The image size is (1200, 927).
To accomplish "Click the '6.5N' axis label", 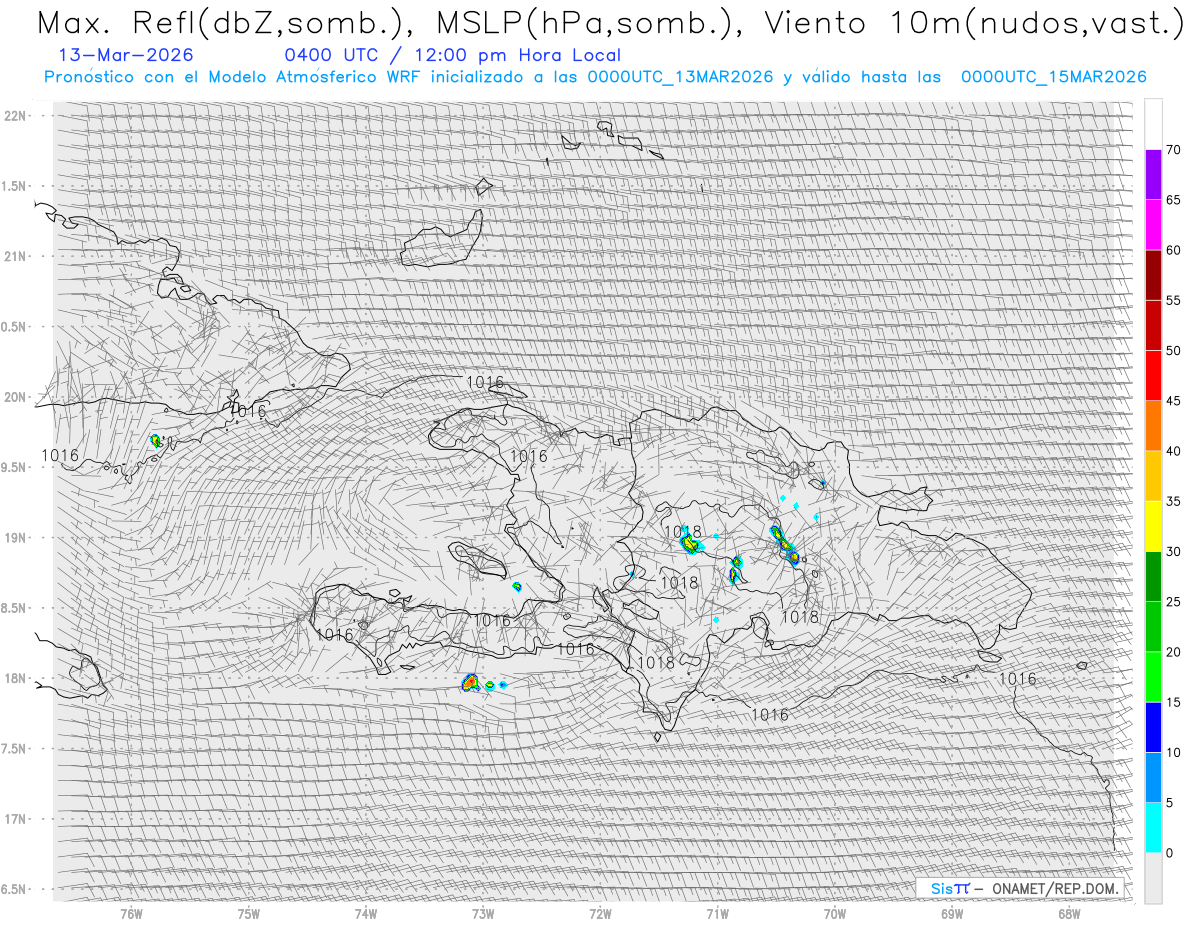I will coord(15,889).
